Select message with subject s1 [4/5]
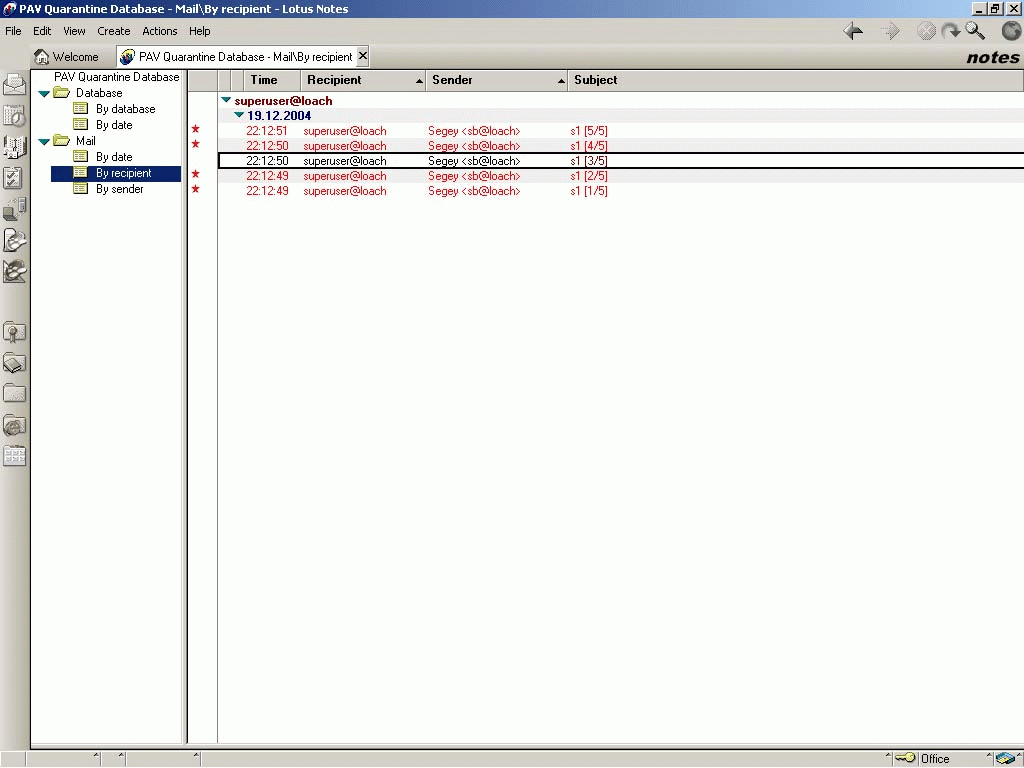The width and height of the screenshot is (1024, 768). tap(620, 146)
